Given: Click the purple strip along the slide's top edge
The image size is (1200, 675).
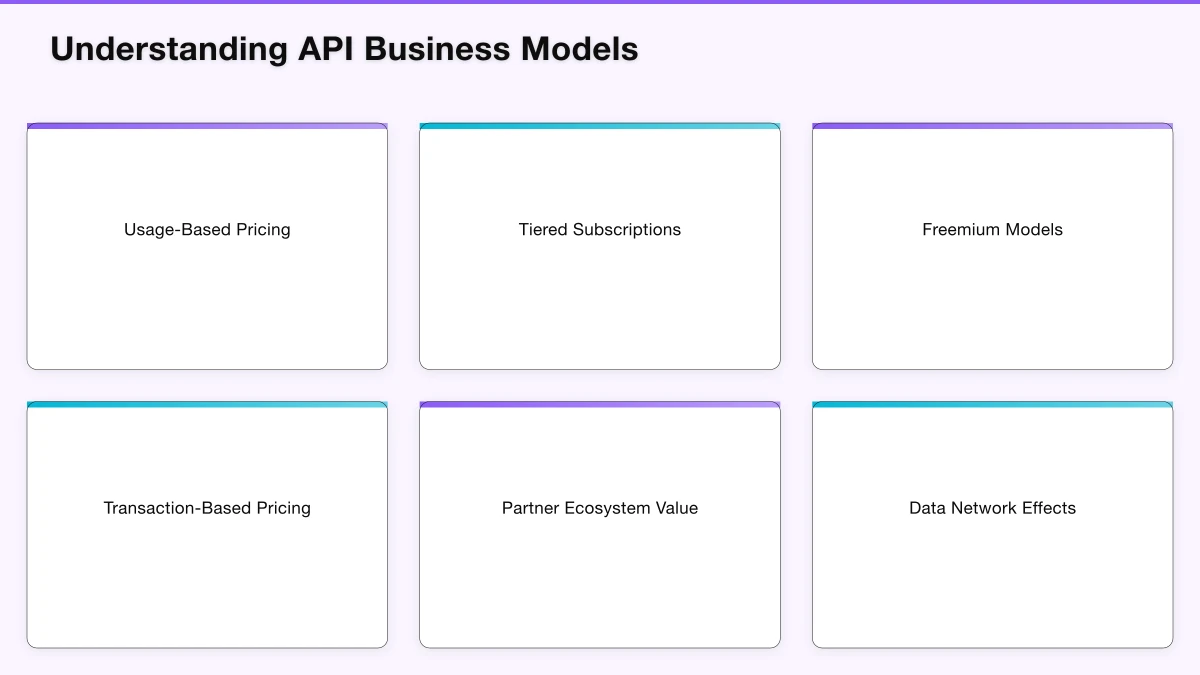Looking at the screenshot, I should tap(600, 2).
